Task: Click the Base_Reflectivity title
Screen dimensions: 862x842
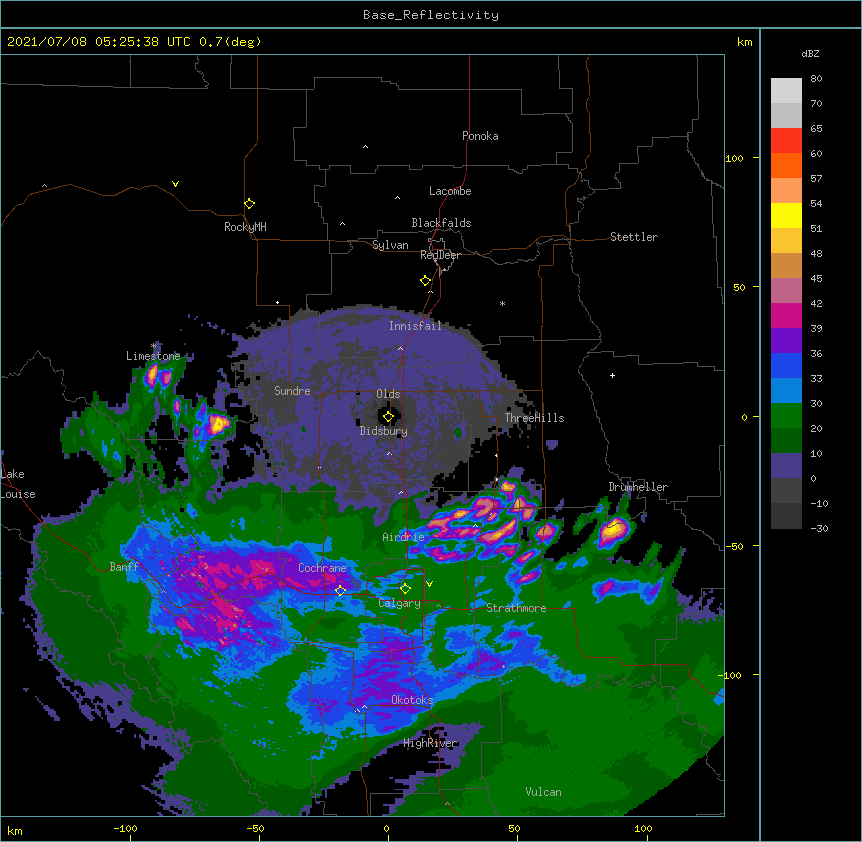Action: coord(431,15)
